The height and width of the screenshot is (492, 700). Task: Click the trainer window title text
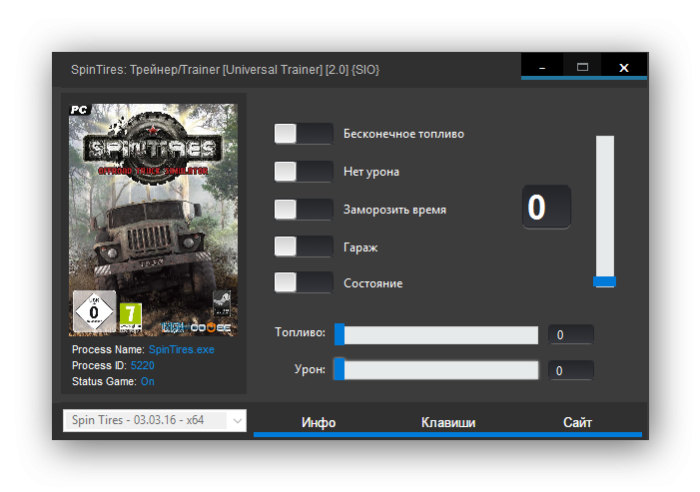(x=225, y=70)
